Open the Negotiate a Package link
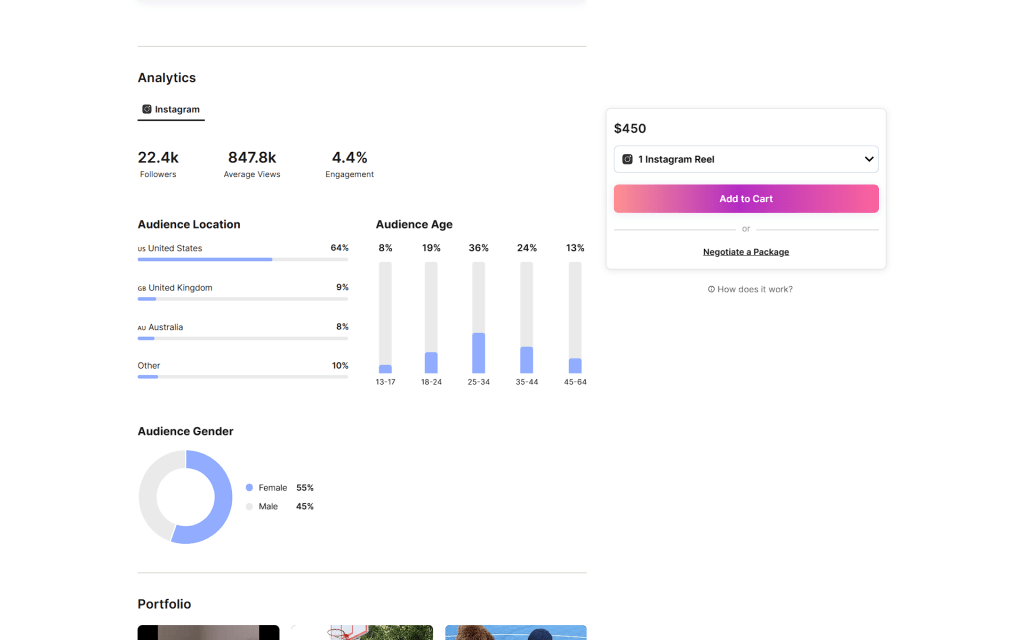The image size is (1024, 640). [745, 252]
